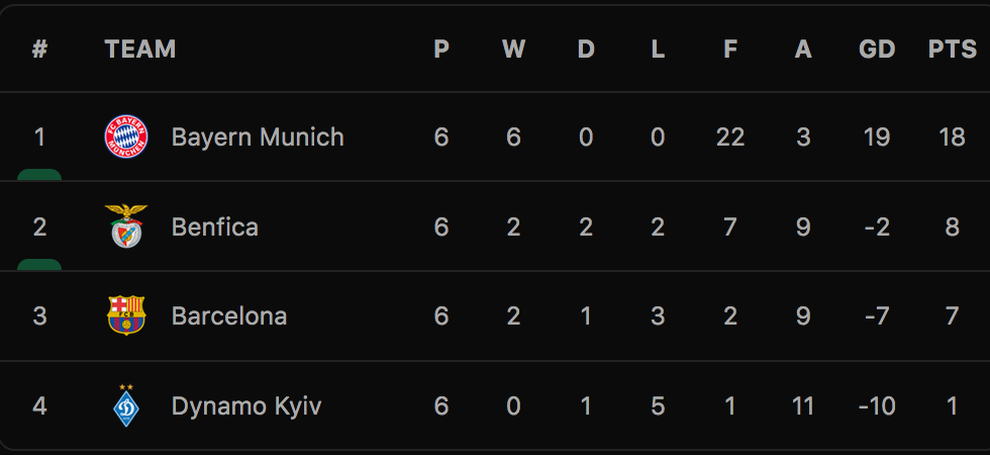Sort by GD column header

(x=877, y=49)
